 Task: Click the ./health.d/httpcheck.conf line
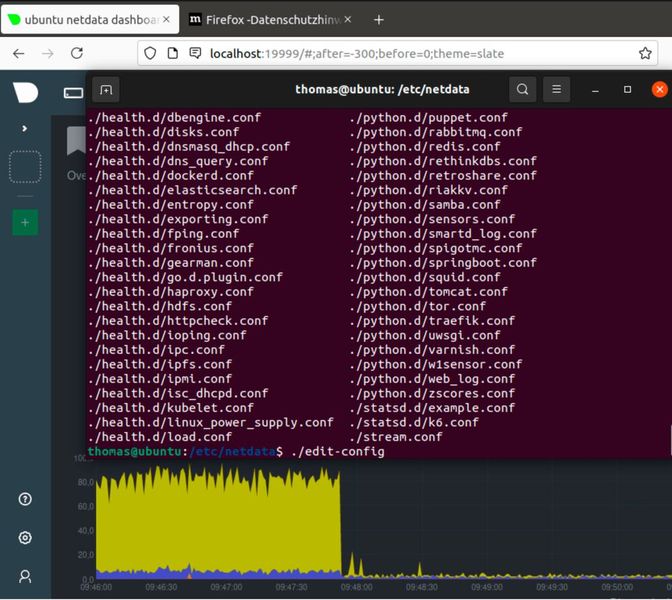pos(178,321)
